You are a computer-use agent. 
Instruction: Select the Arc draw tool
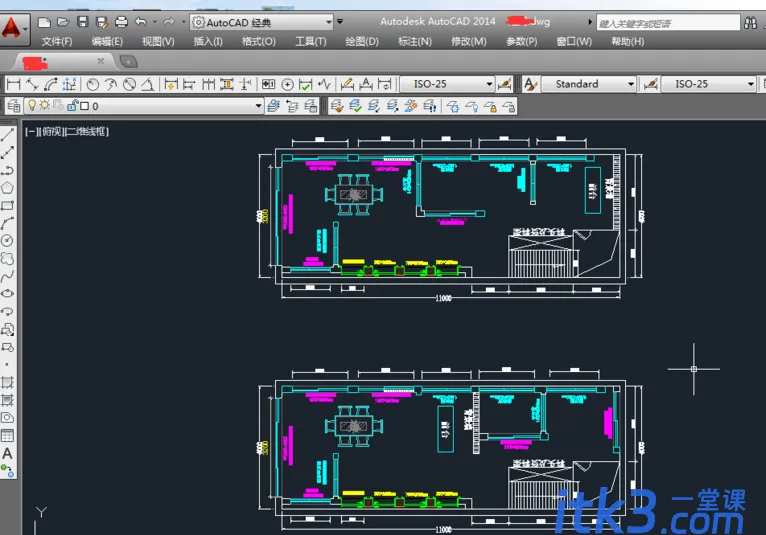[x=7, y=223]
